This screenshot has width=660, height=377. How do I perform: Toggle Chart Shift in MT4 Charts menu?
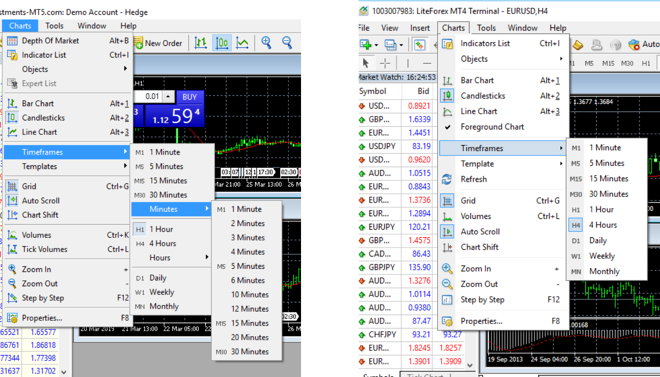click(503, 247)
